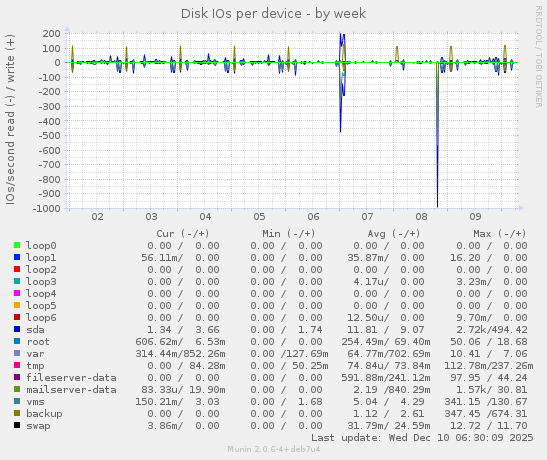Click the pink tmp legend swatch
Image resolution: width=547 pixels, height=460 pixels.
(17, 365)
